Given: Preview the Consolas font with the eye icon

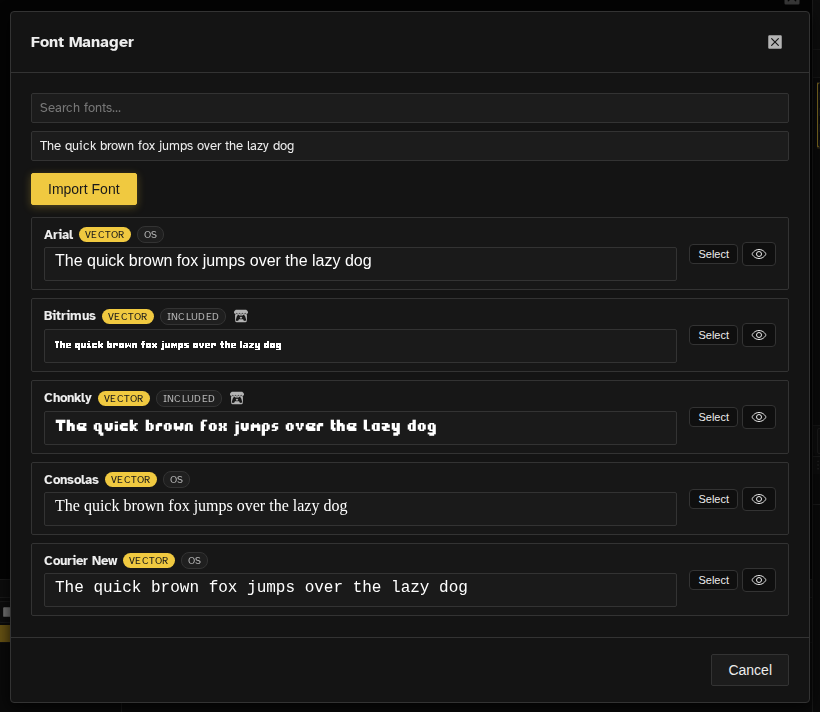Looking at the screenshot, I should point(759,499).
